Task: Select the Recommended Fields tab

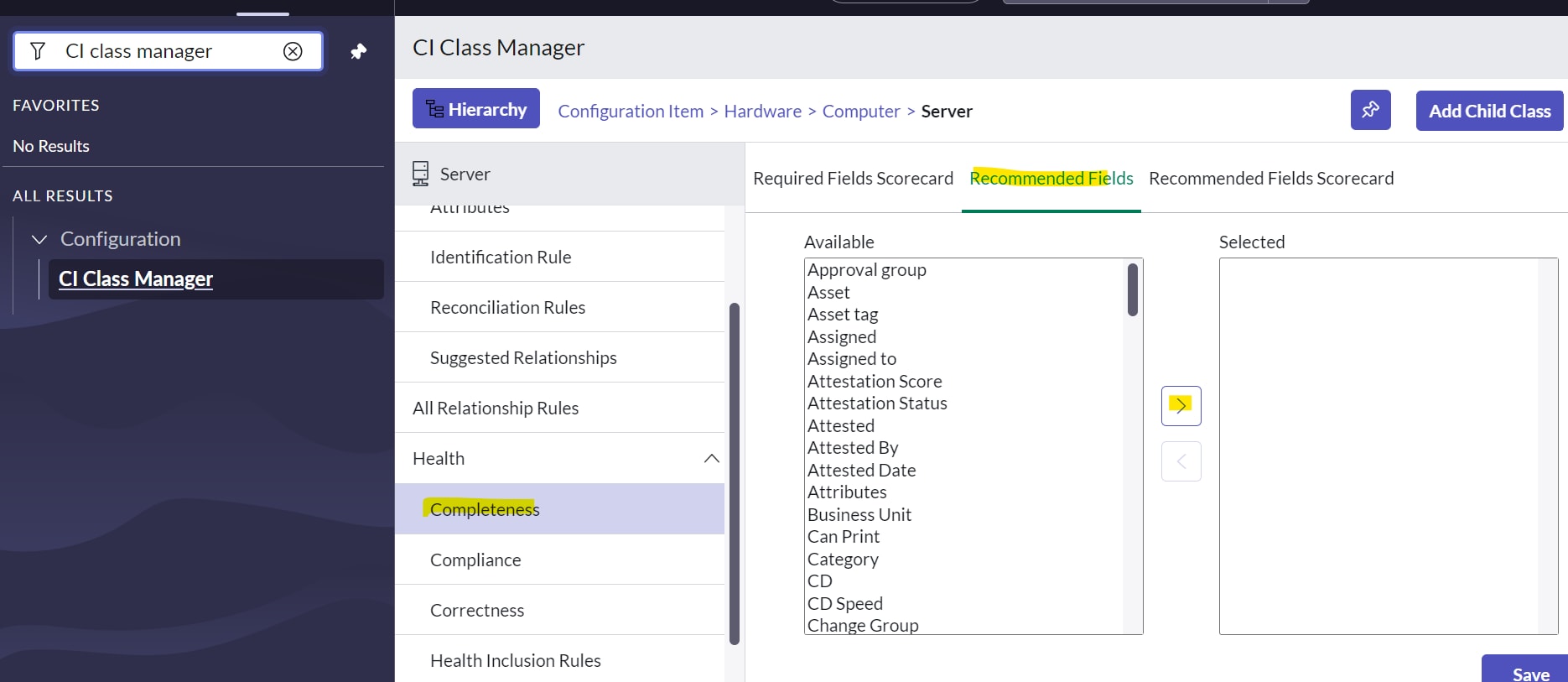Action: 1051,178
